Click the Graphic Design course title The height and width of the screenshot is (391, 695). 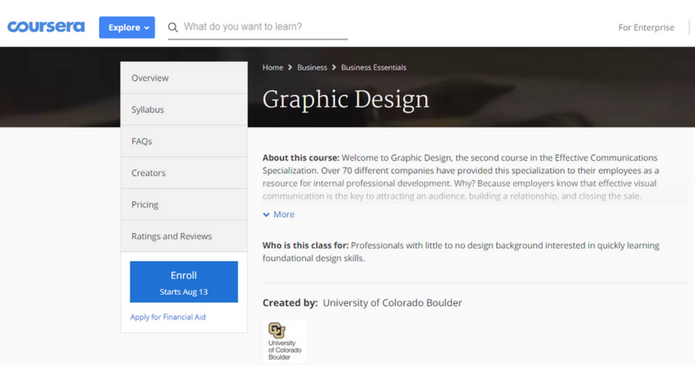click(346, 100)
